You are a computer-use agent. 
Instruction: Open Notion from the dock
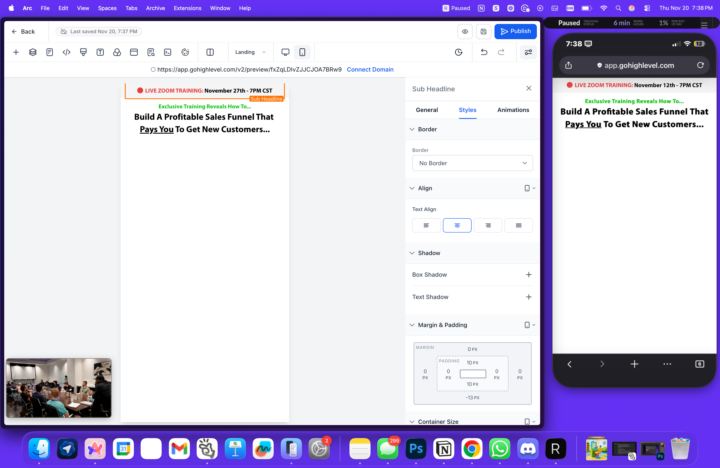point(444,449)
